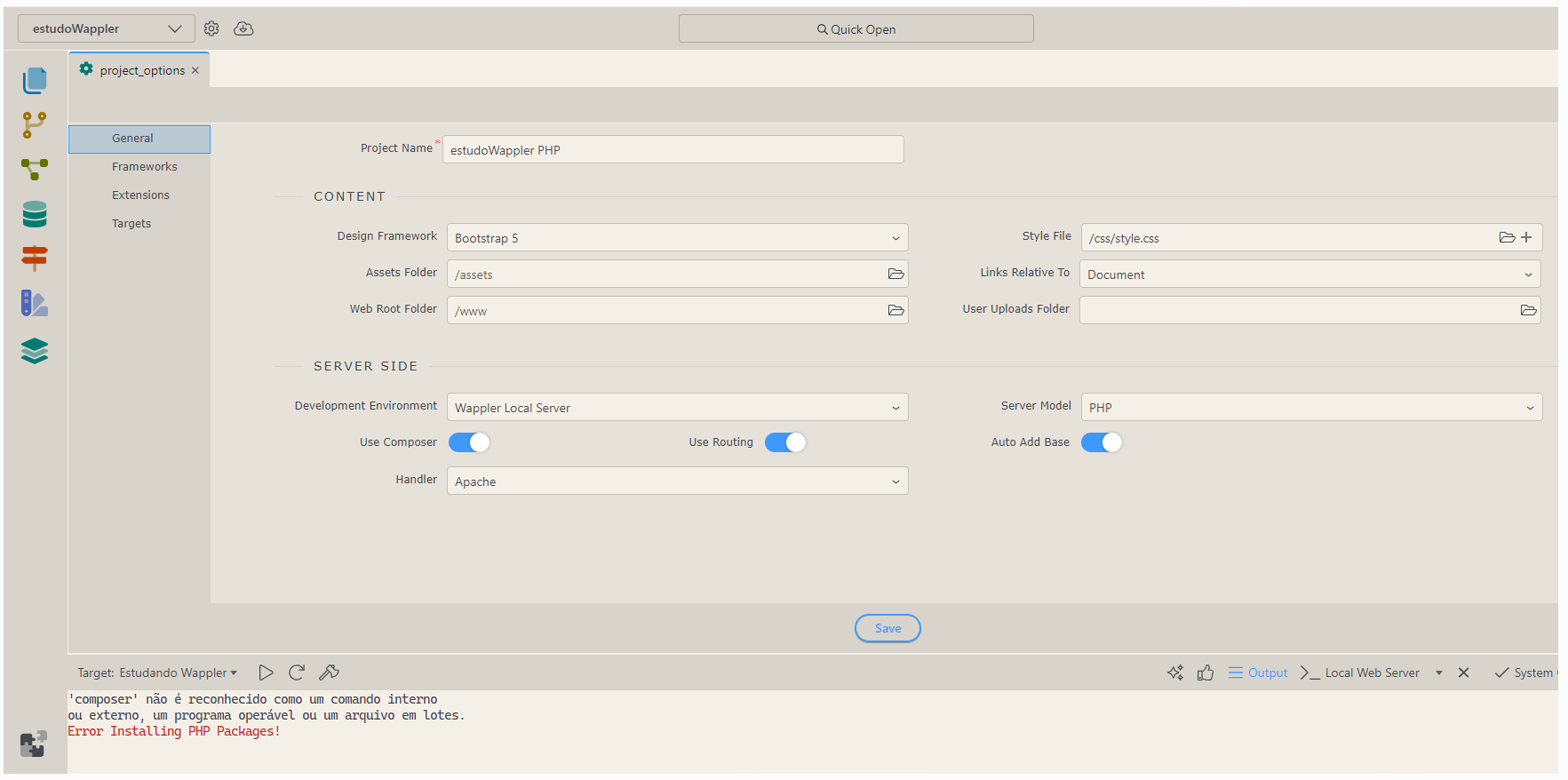Open the Database Manager sidebar icon

35,214
